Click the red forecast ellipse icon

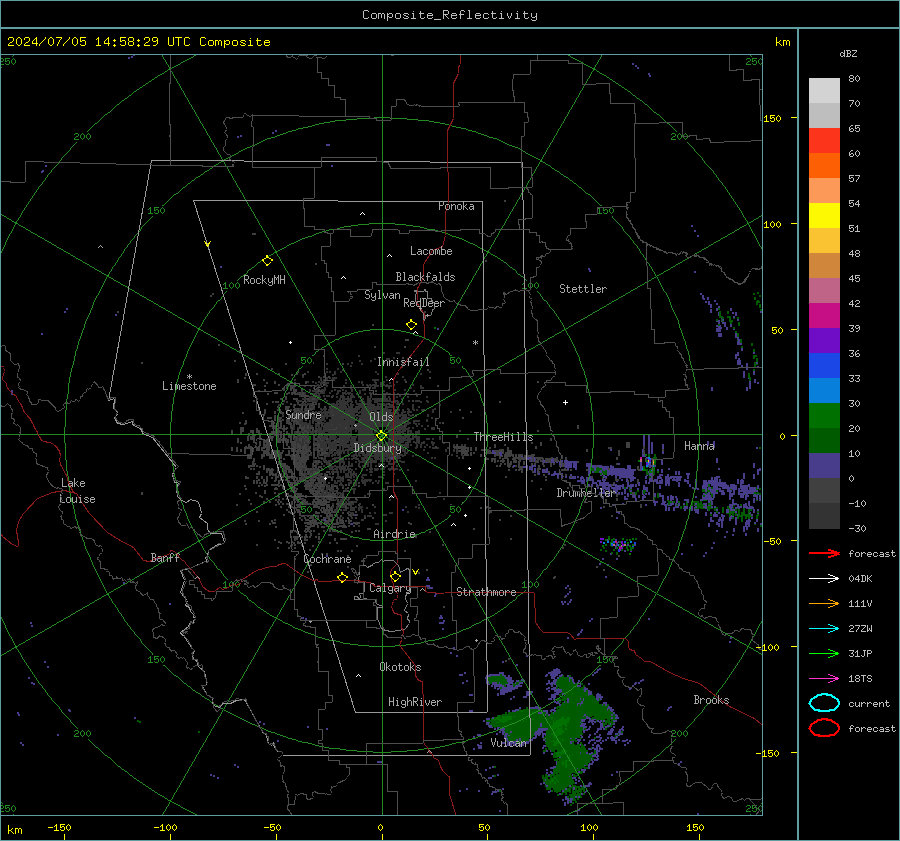824,728
